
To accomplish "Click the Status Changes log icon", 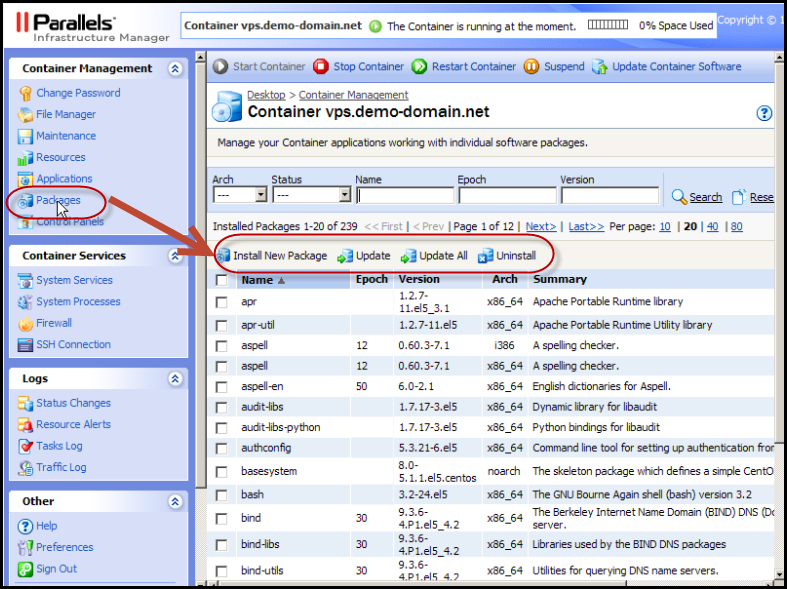I will point(25,403).
